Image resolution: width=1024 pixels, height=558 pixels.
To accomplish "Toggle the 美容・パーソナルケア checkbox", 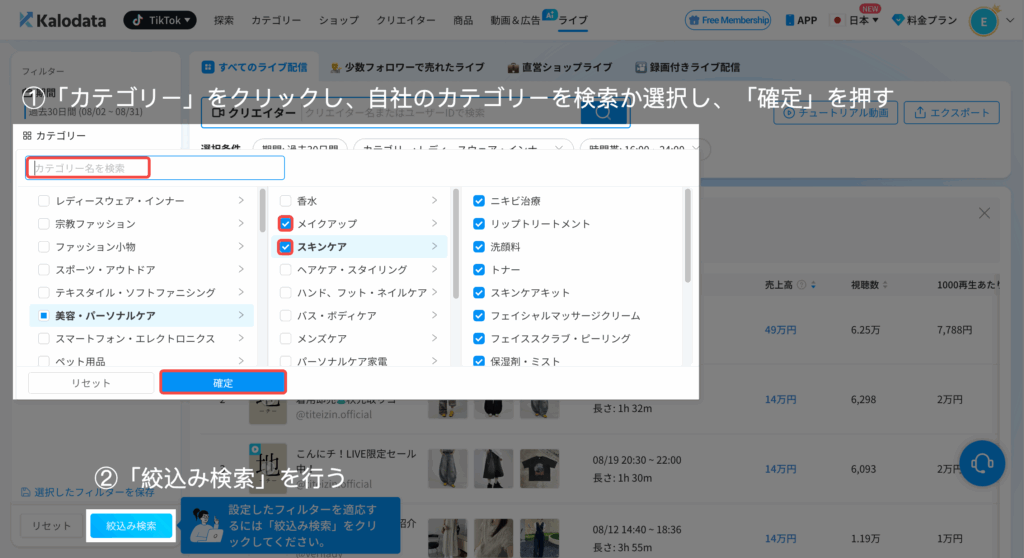I will click(44, 316).
